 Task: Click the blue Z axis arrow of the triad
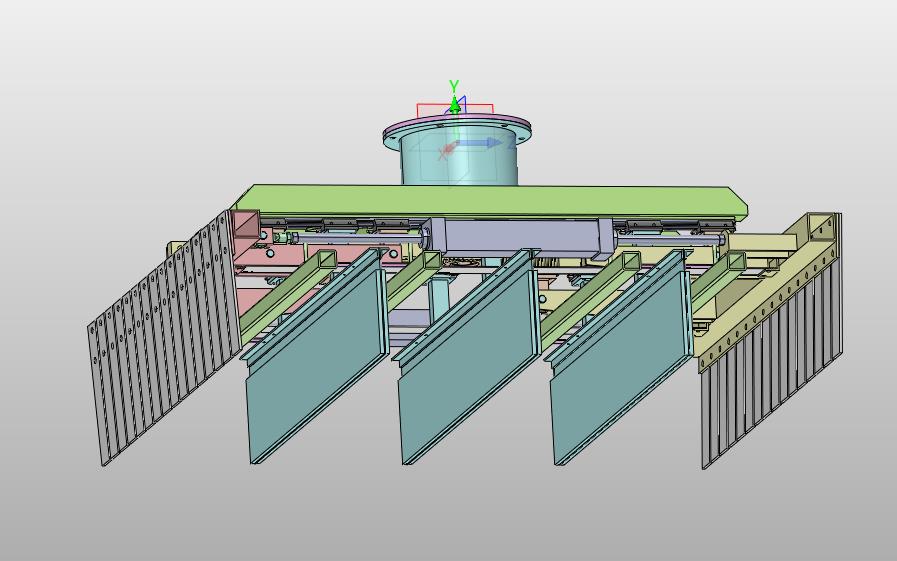pos(481,143)
